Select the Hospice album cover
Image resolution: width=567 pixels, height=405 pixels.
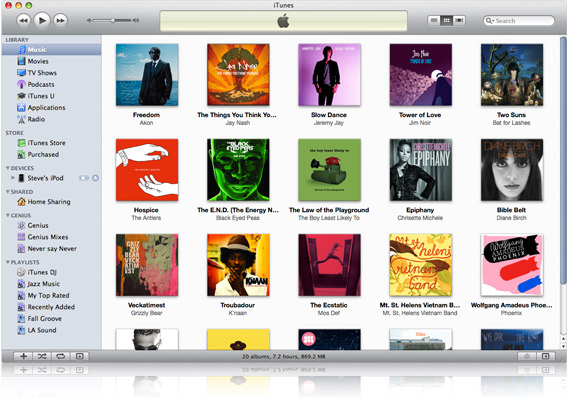[x=147, y=170]
